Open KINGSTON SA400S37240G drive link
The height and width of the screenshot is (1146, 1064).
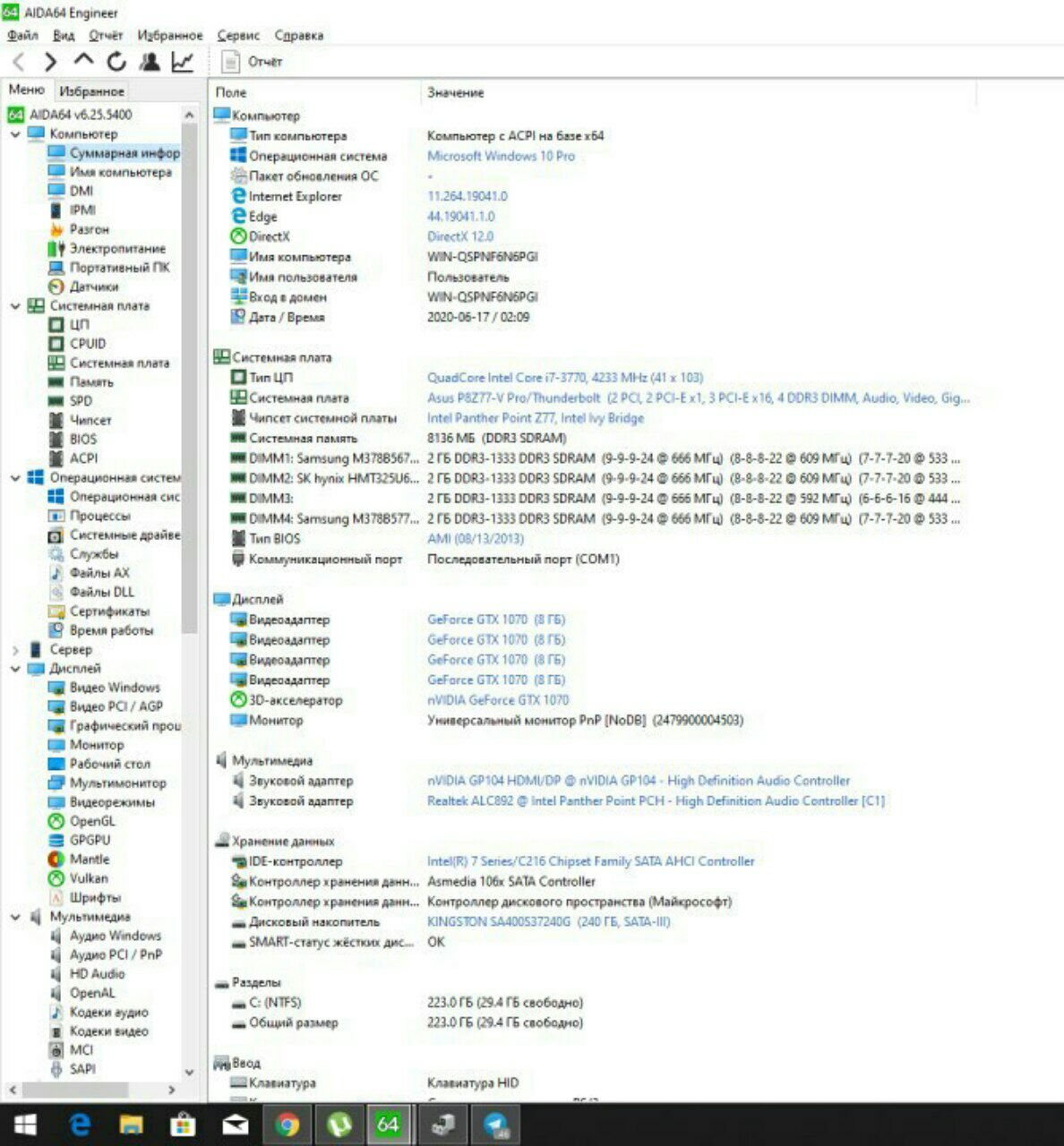[x=548, y=921]
